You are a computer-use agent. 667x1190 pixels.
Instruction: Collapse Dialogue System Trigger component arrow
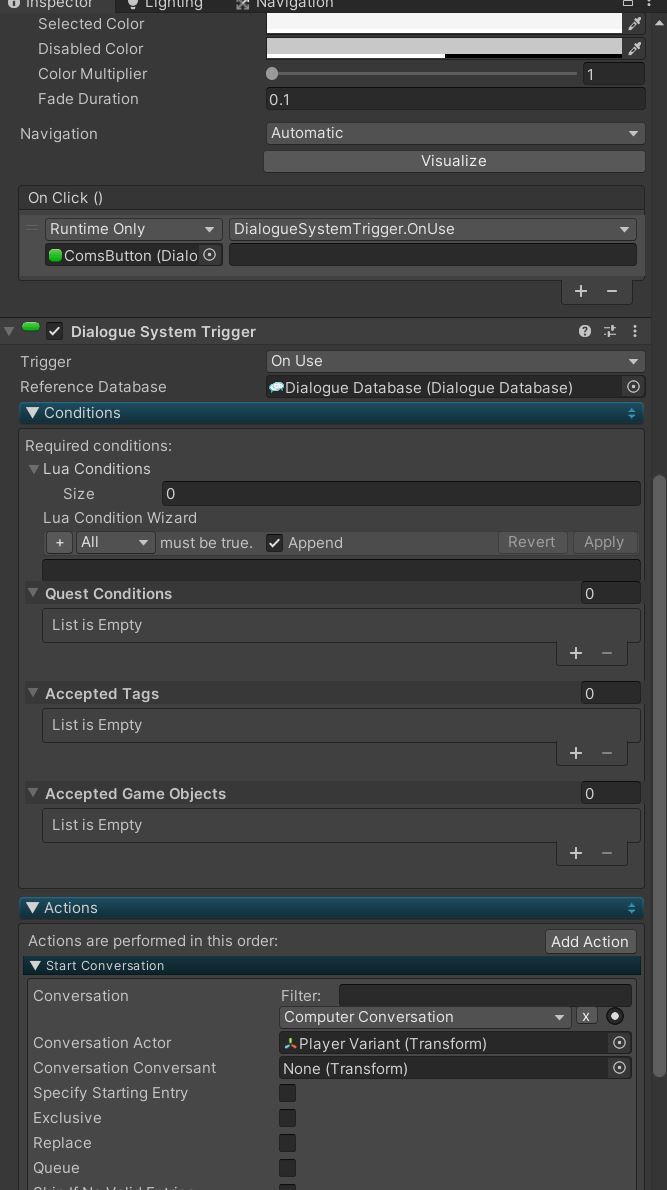click(x=9, y=332)
